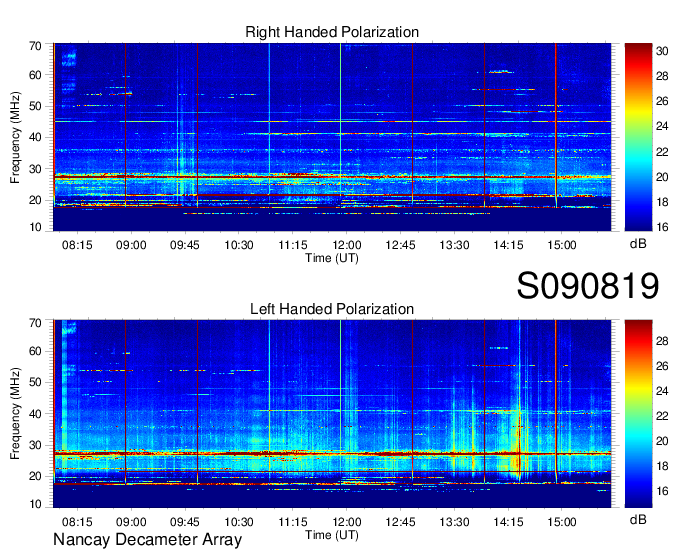Click the Nancay Decameter Array caption
The height and width of the screenshot is (552, 680).
click(147, 540)
